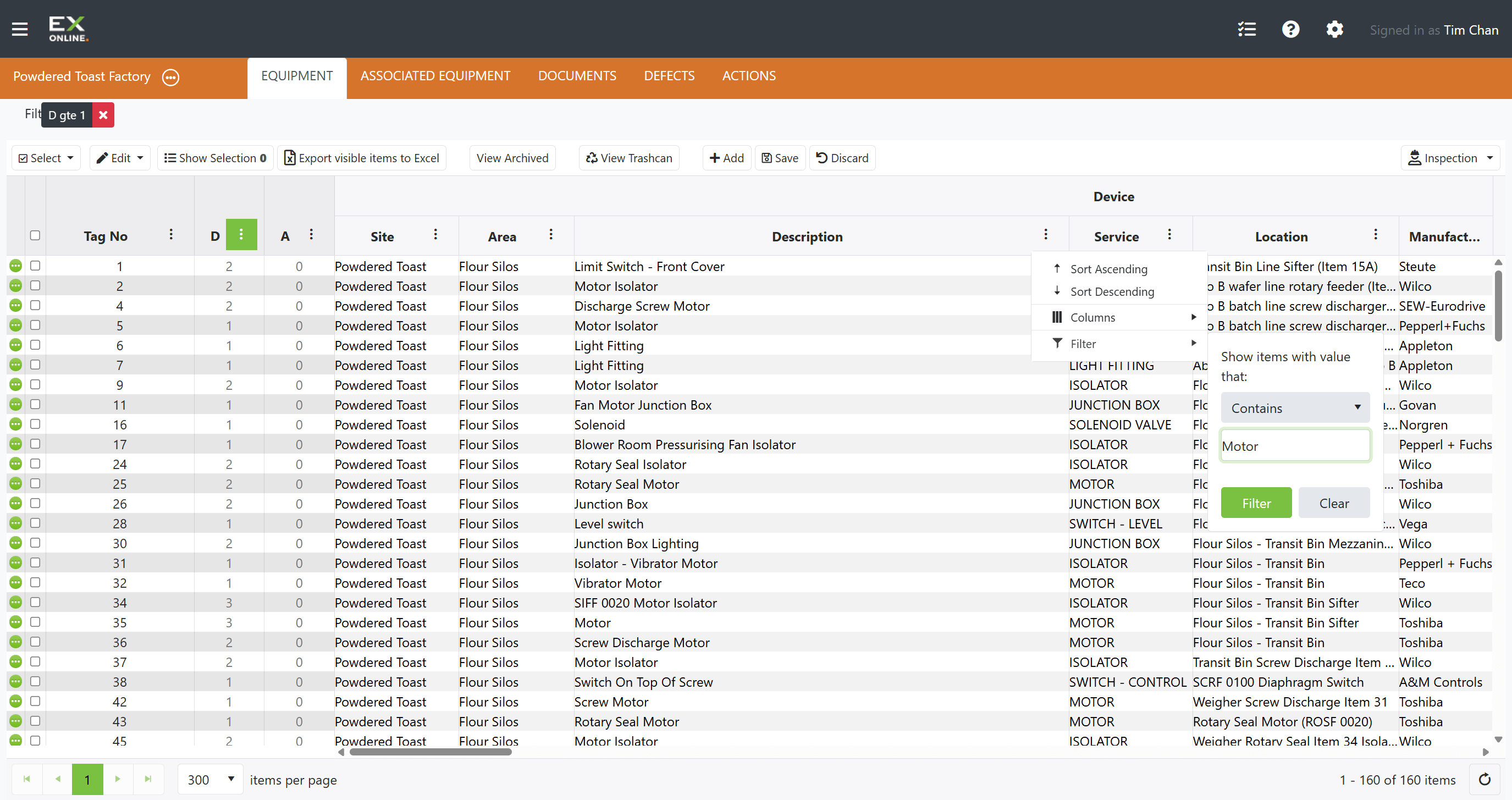Open the Site column menu
Screen dimensions: 1512x800
[435, 235]
